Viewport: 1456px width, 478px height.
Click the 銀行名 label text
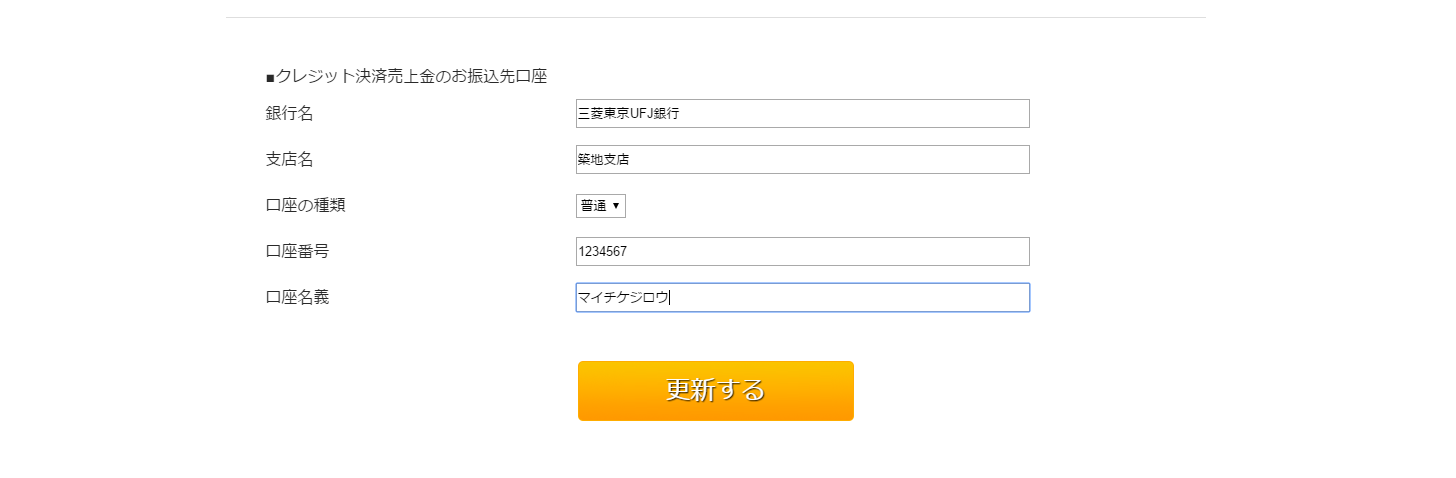point(289,114)
